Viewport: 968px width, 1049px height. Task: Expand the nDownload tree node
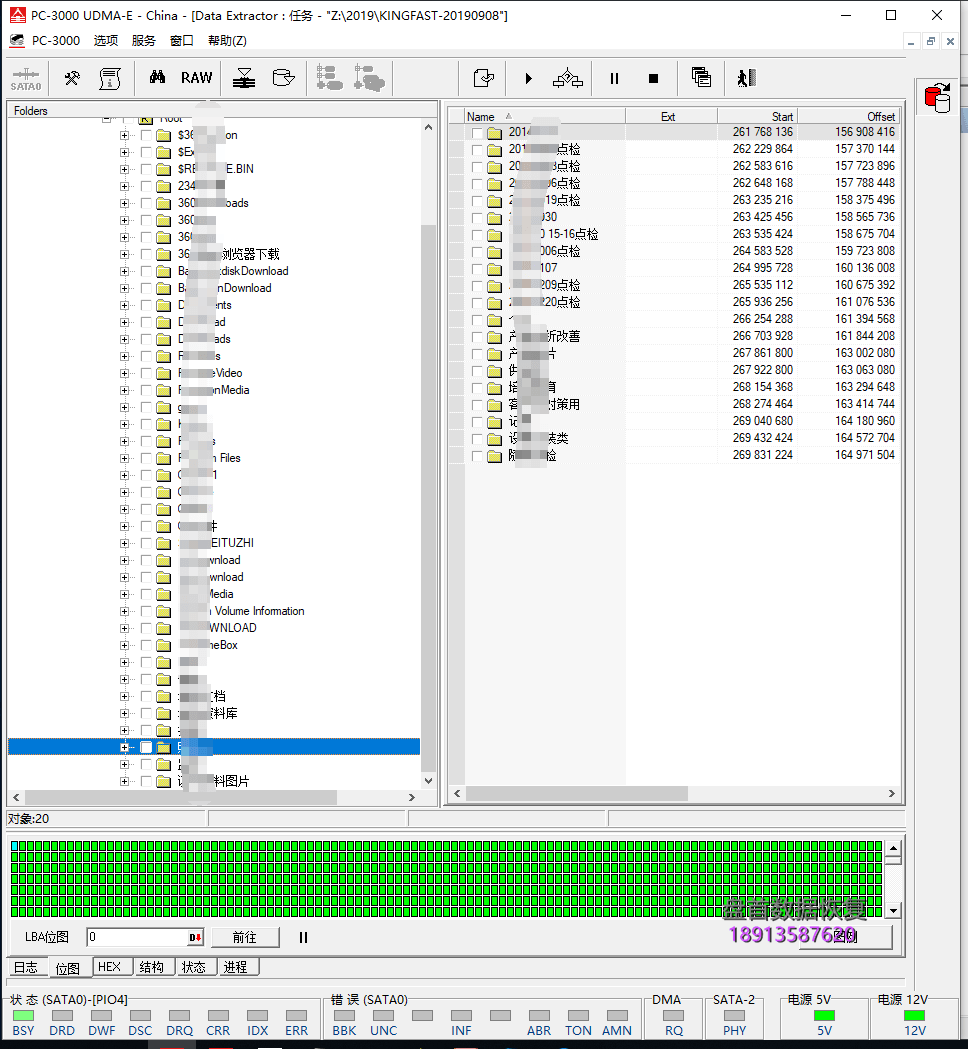[x=124, y=288]
